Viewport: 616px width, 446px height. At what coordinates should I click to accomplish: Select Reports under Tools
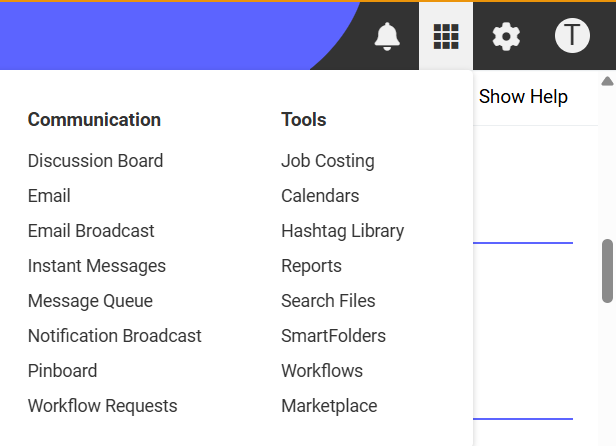coord(312,266)
